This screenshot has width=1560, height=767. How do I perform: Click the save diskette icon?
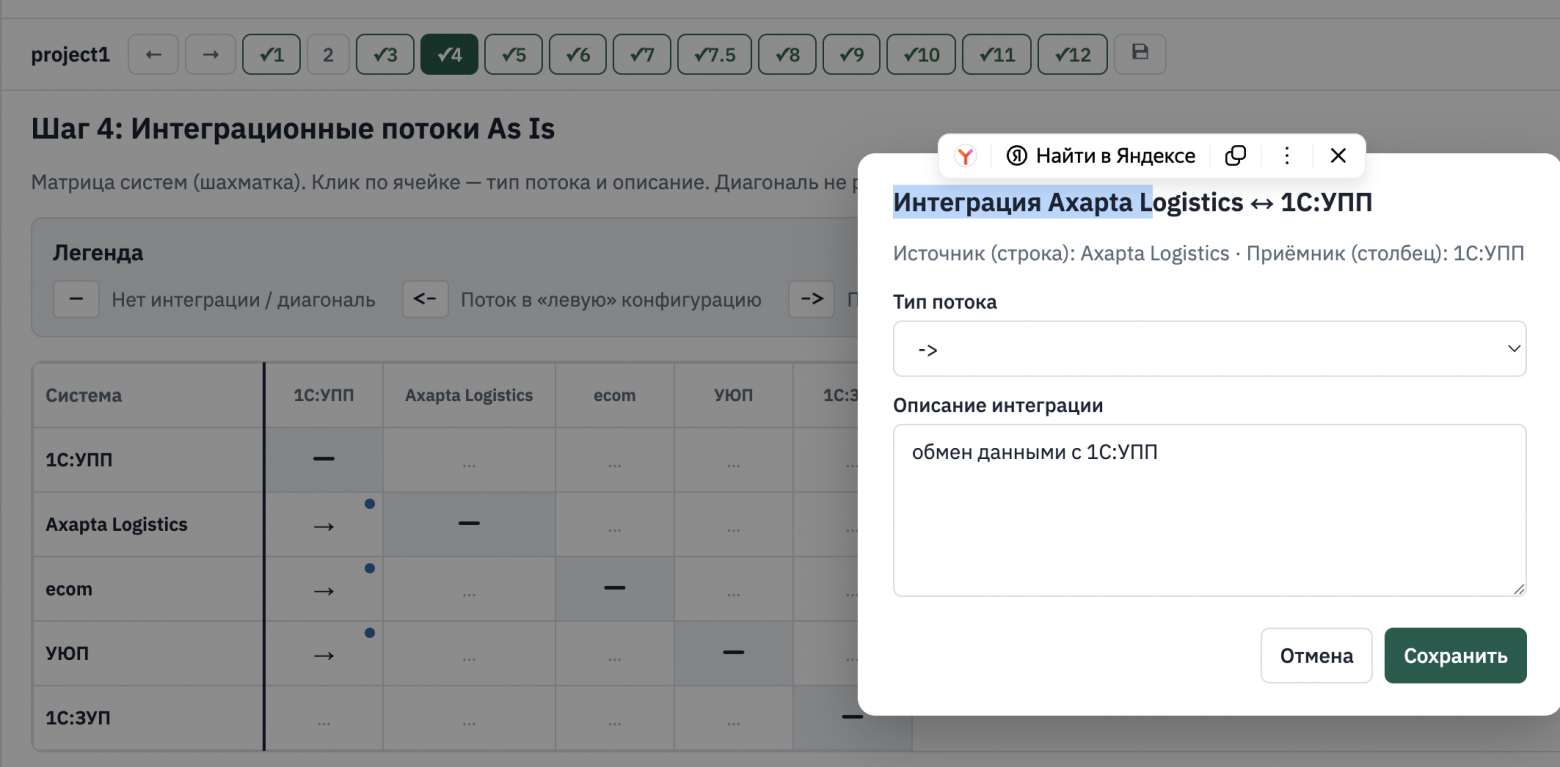tap(1140, 55)
